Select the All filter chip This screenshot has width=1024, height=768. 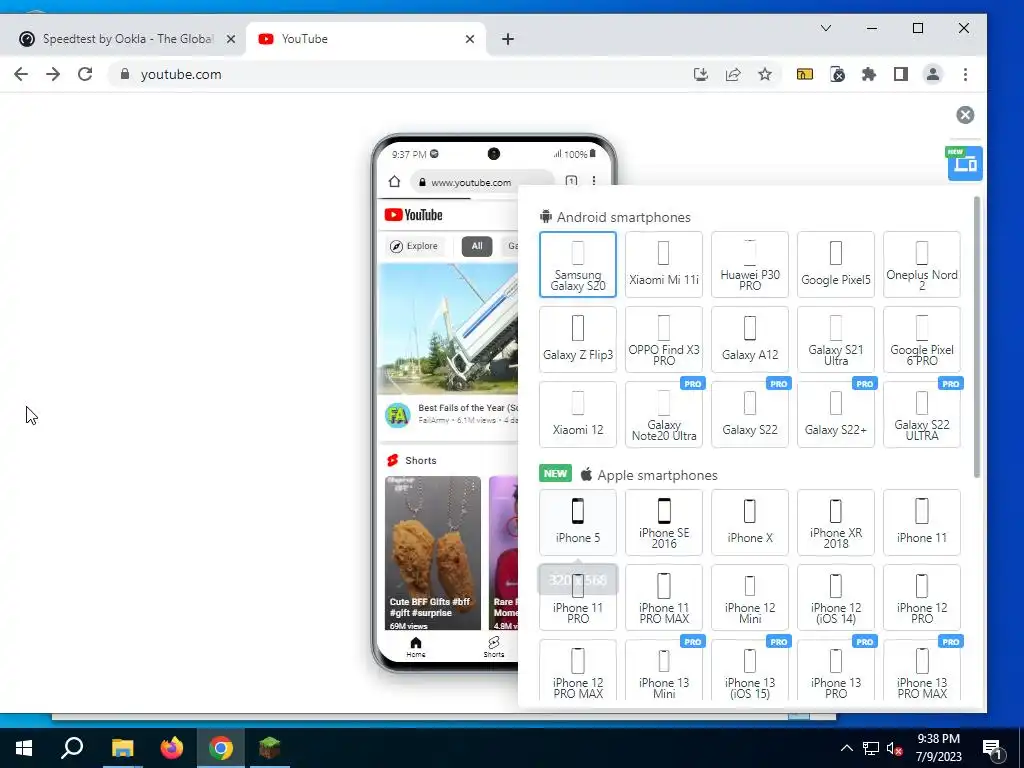pos(477,246)
